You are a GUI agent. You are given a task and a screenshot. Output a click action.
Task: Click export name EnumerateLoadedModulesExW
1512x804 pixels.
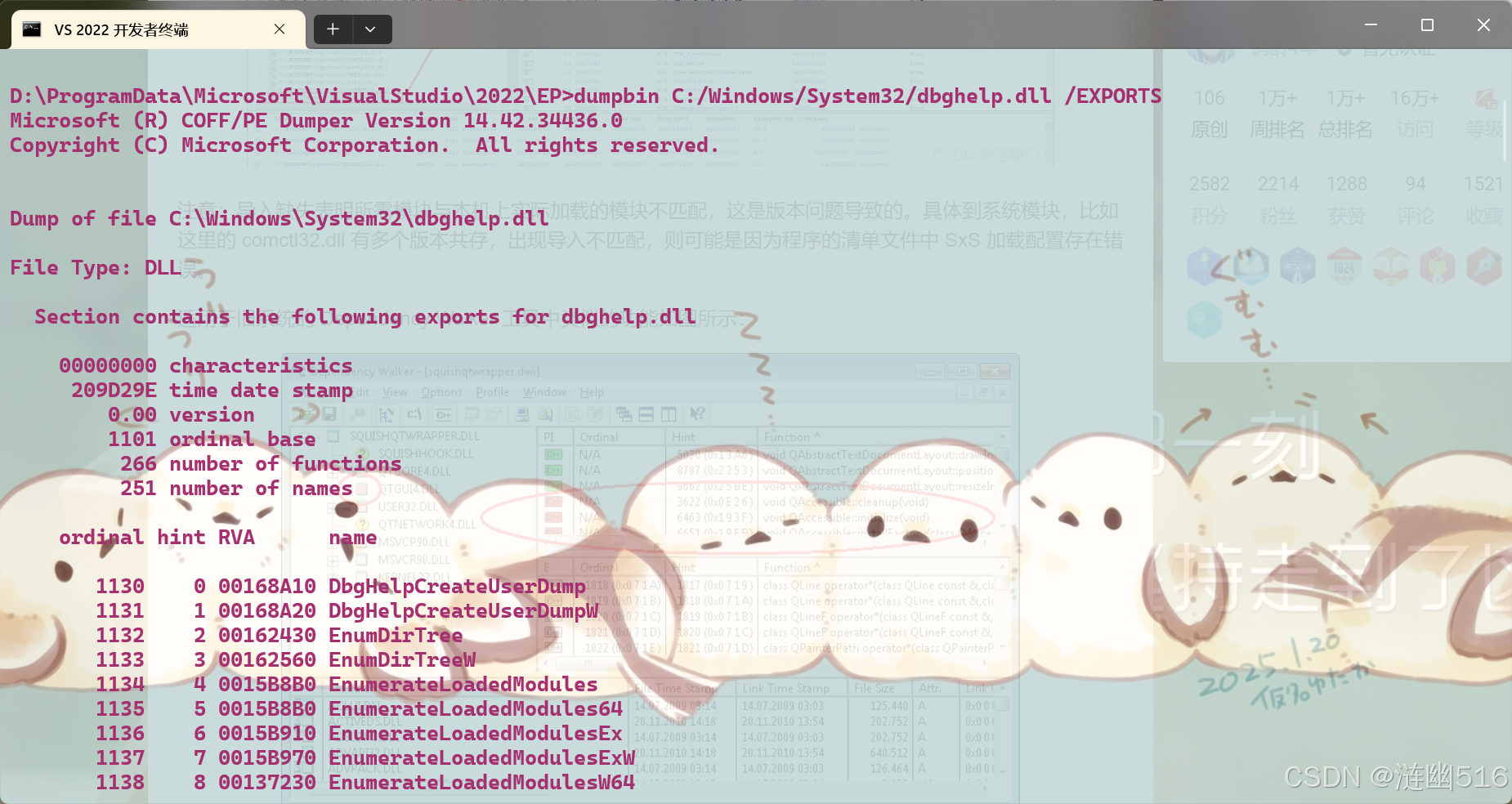pyautogui.click(x=482, y=758)
